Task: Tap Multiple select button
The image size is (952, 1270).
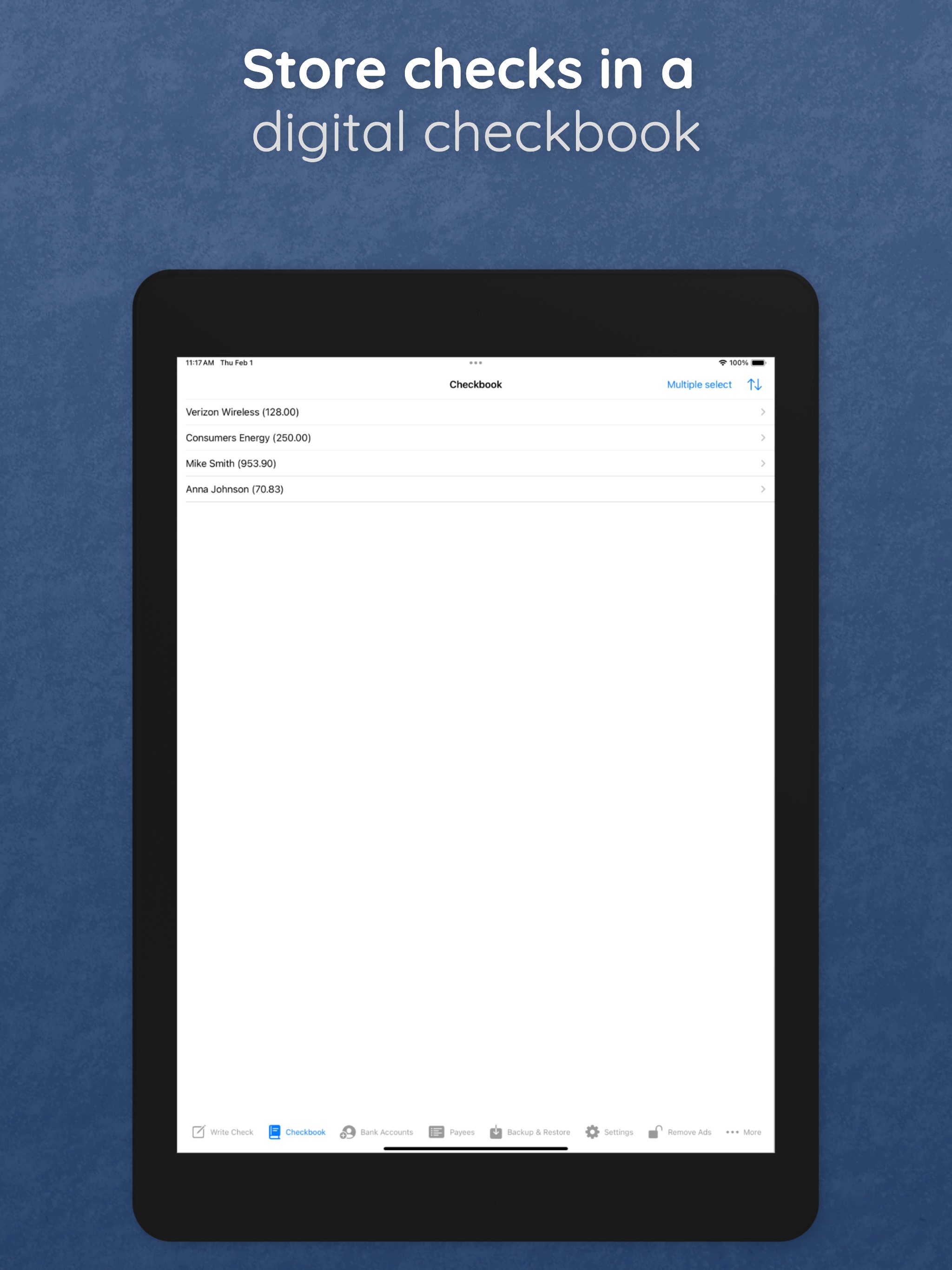Action: pyautogui.click(x=697, y=385)
